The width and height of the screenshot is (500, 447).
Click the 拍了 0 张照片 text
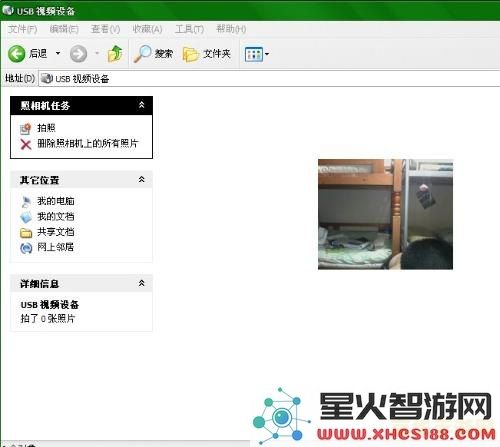click(x=48, y=319)
